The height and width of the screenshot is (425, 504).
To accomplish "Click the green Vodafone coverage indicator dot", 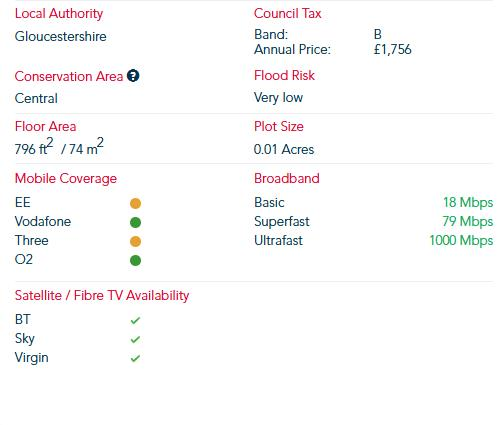I will [x=135, y=222].
